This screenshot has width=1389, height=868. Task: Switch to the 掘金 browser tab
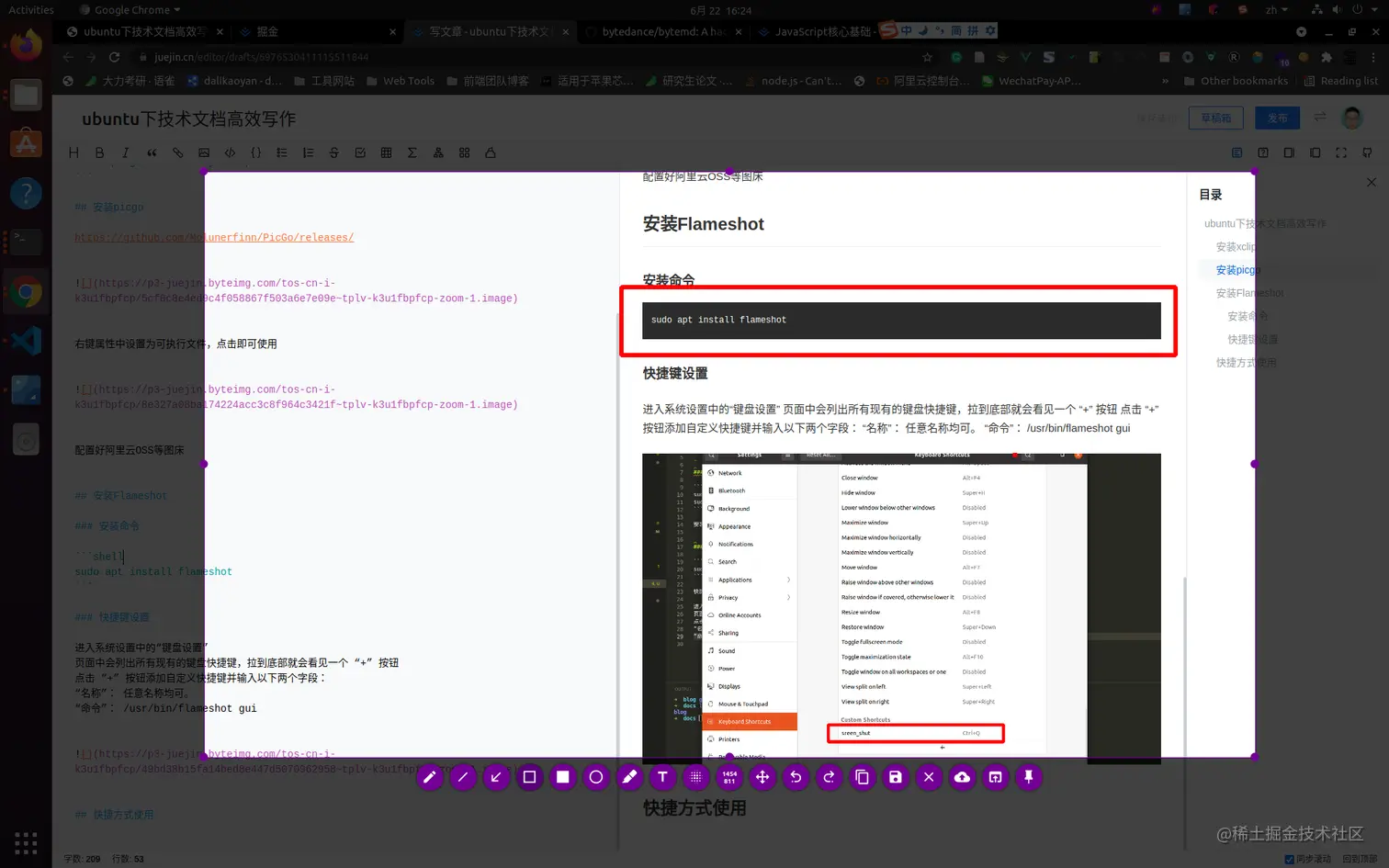click(315, 31)
